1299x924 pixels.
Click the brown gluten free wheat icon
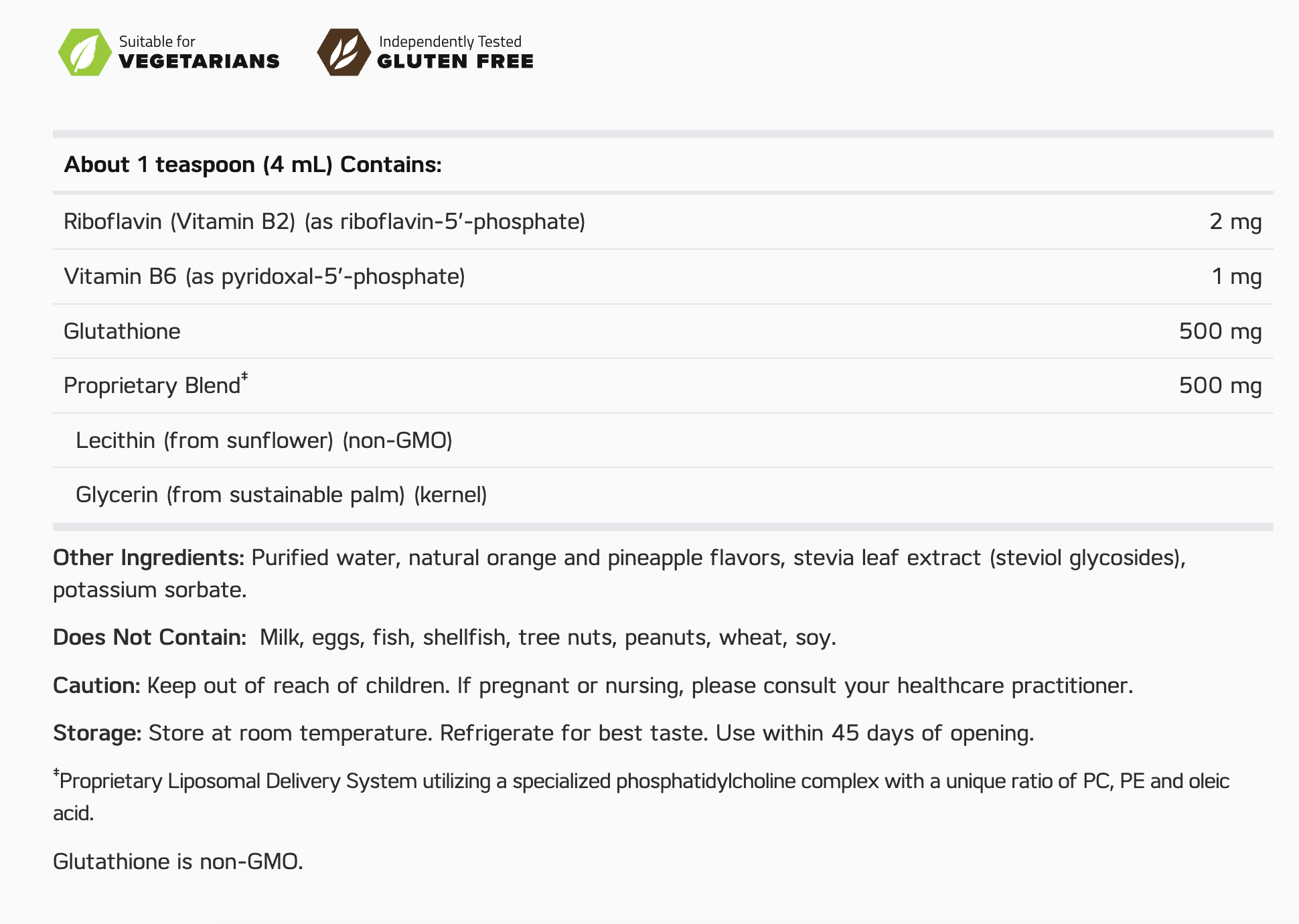[x=343, y=52]
